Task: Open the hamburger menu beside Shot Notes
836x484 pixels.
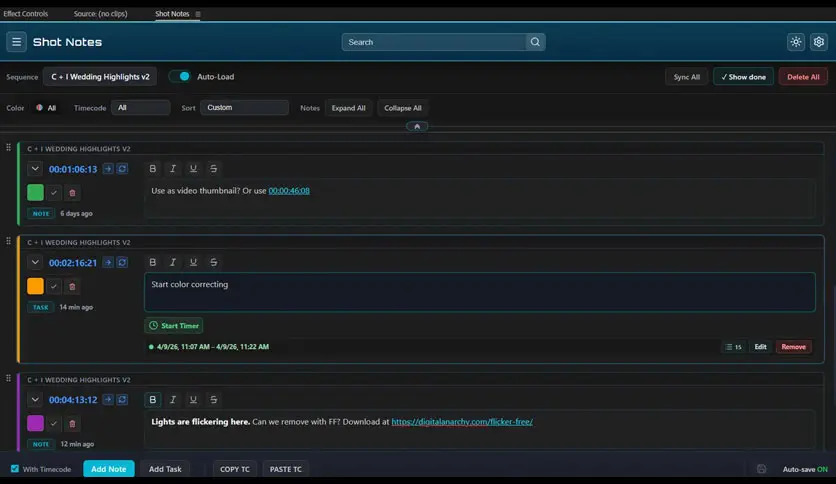Action: click(x=17, y=42)
